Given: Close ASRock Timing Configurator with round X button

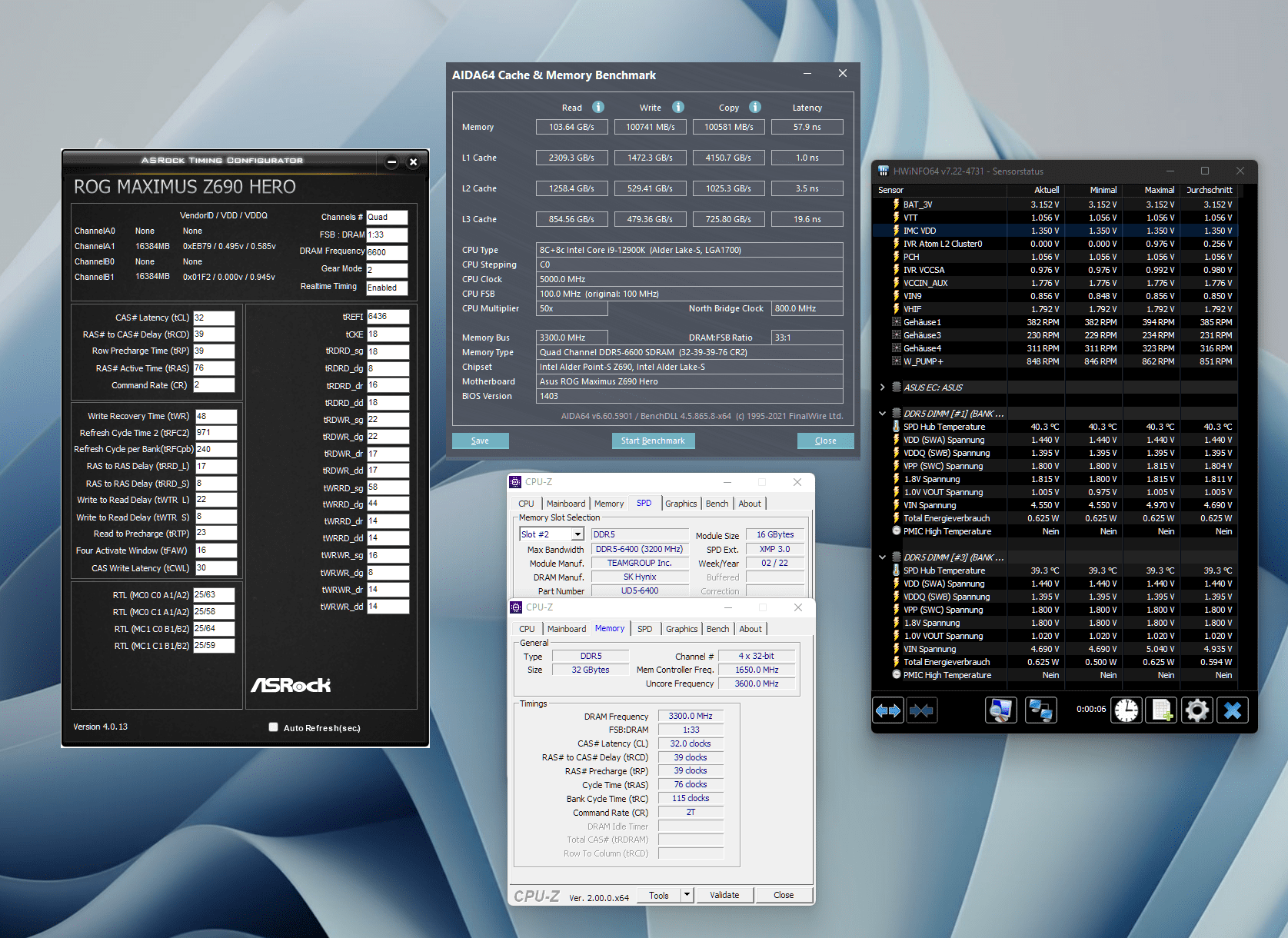Looking at the screenshot, I should (413, 161).
